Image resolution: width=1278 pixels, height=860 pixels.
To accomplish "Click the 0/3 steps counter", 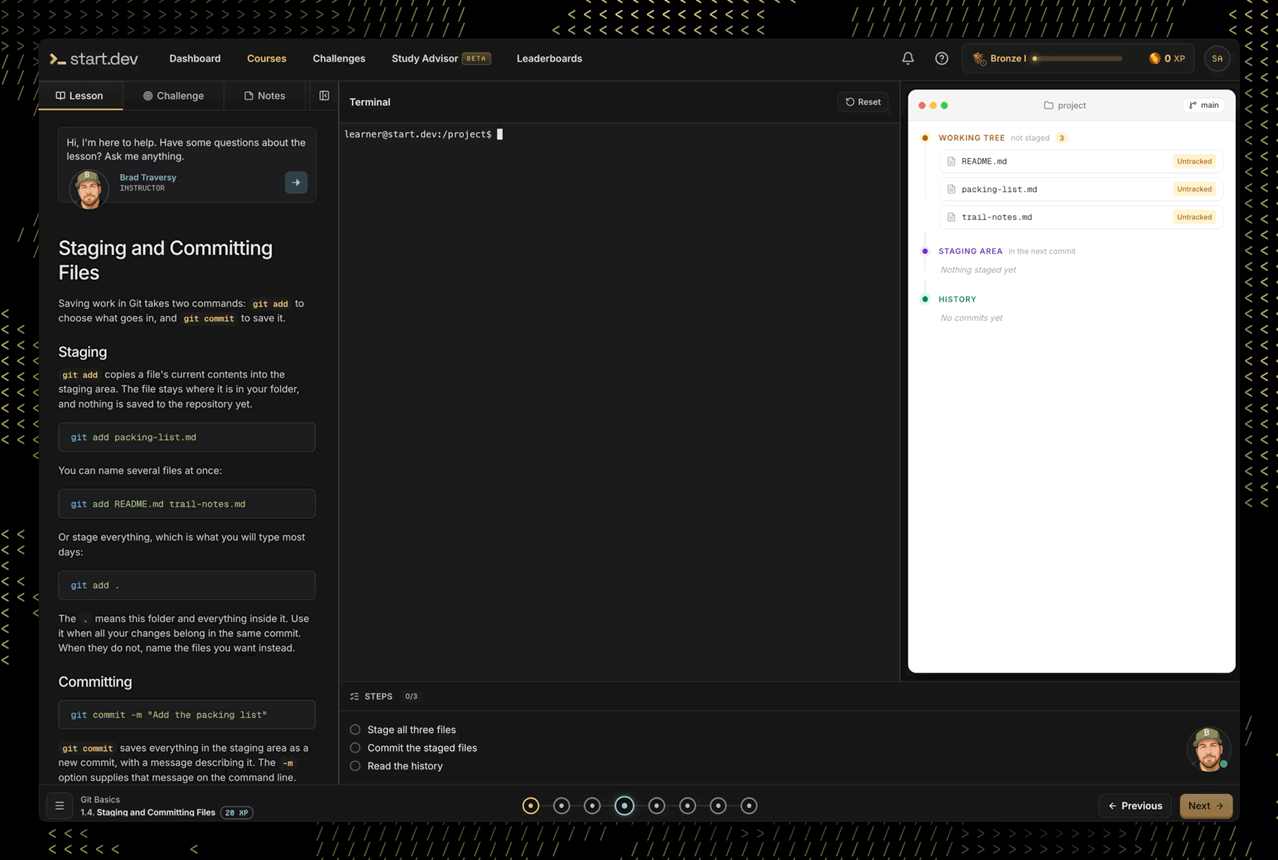I will pyautogui.click(x=411, y=696).
